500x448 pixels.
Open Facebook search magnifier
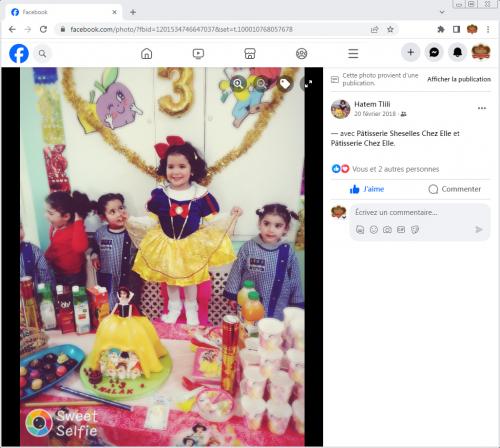point(42,53)
